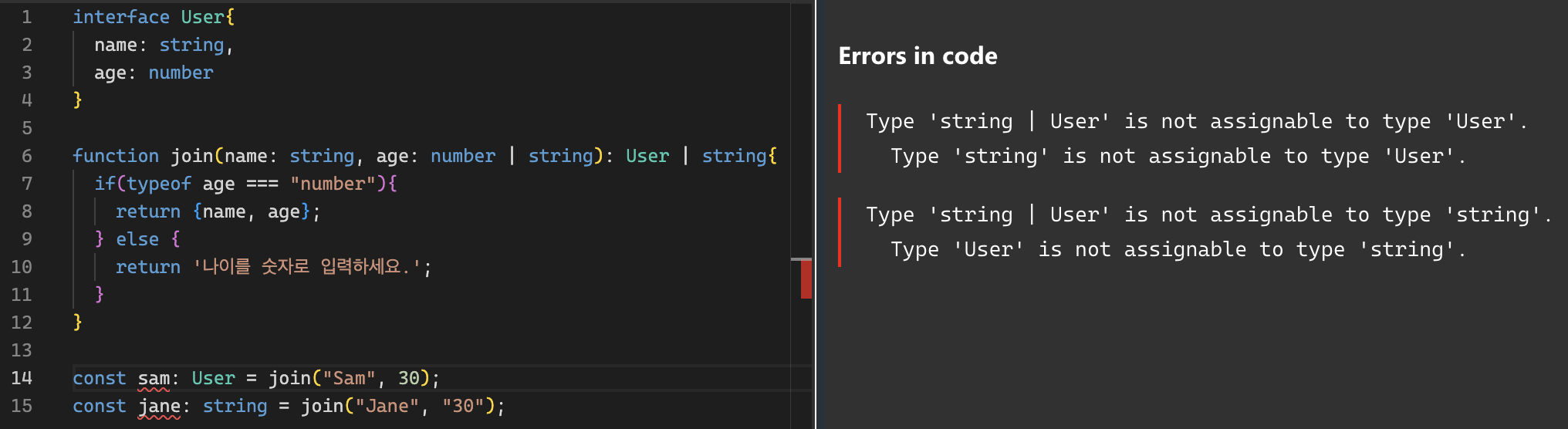
Task: Click the "Sam" string argument
Action: 349,378
